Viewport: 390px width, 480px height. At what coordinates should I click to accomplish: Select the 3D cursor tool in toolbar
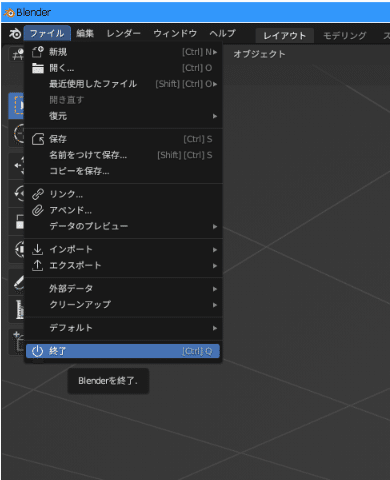[x=17, y=134]
